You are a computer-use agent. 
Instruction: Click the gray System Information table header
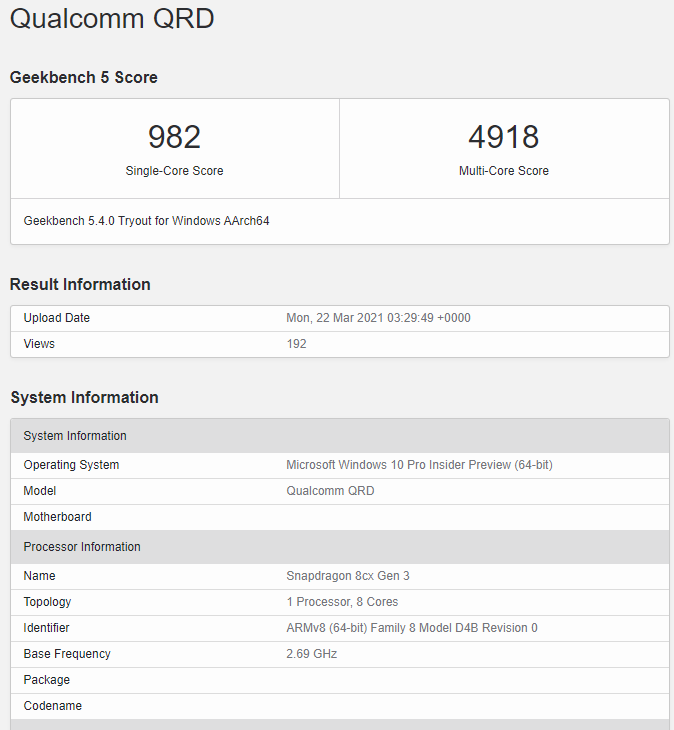click(x=340, y=436)
